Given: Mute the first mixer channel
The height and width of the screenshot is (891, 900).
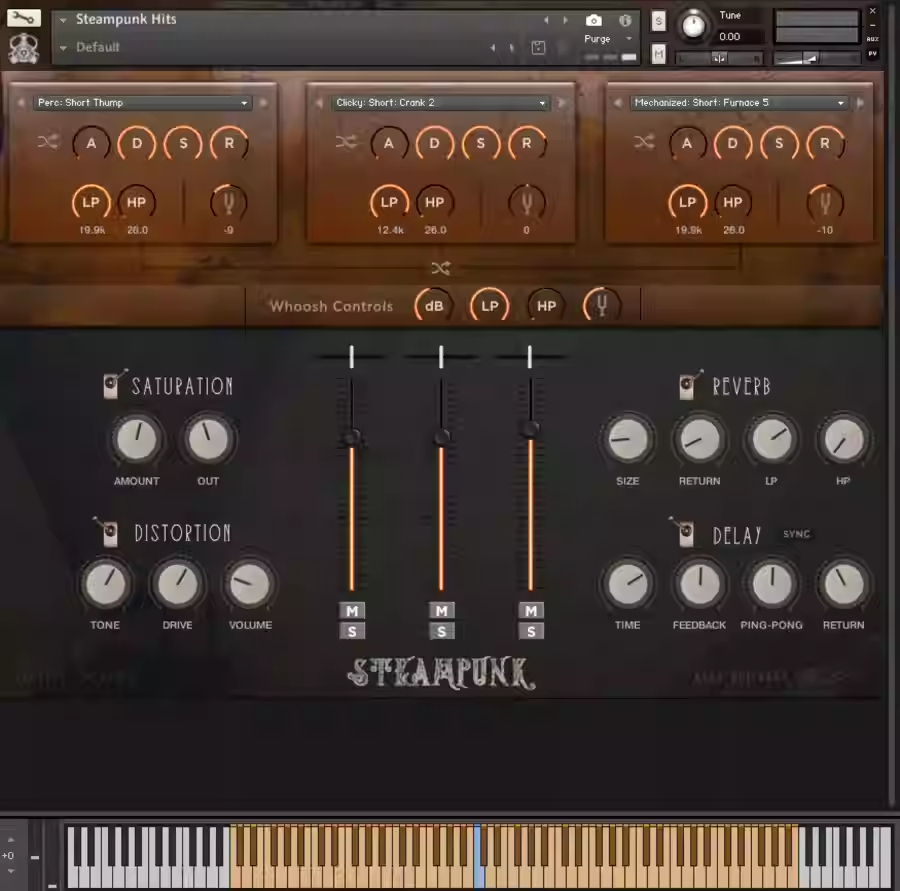Looking at the screenshot, I should (352, 611).
